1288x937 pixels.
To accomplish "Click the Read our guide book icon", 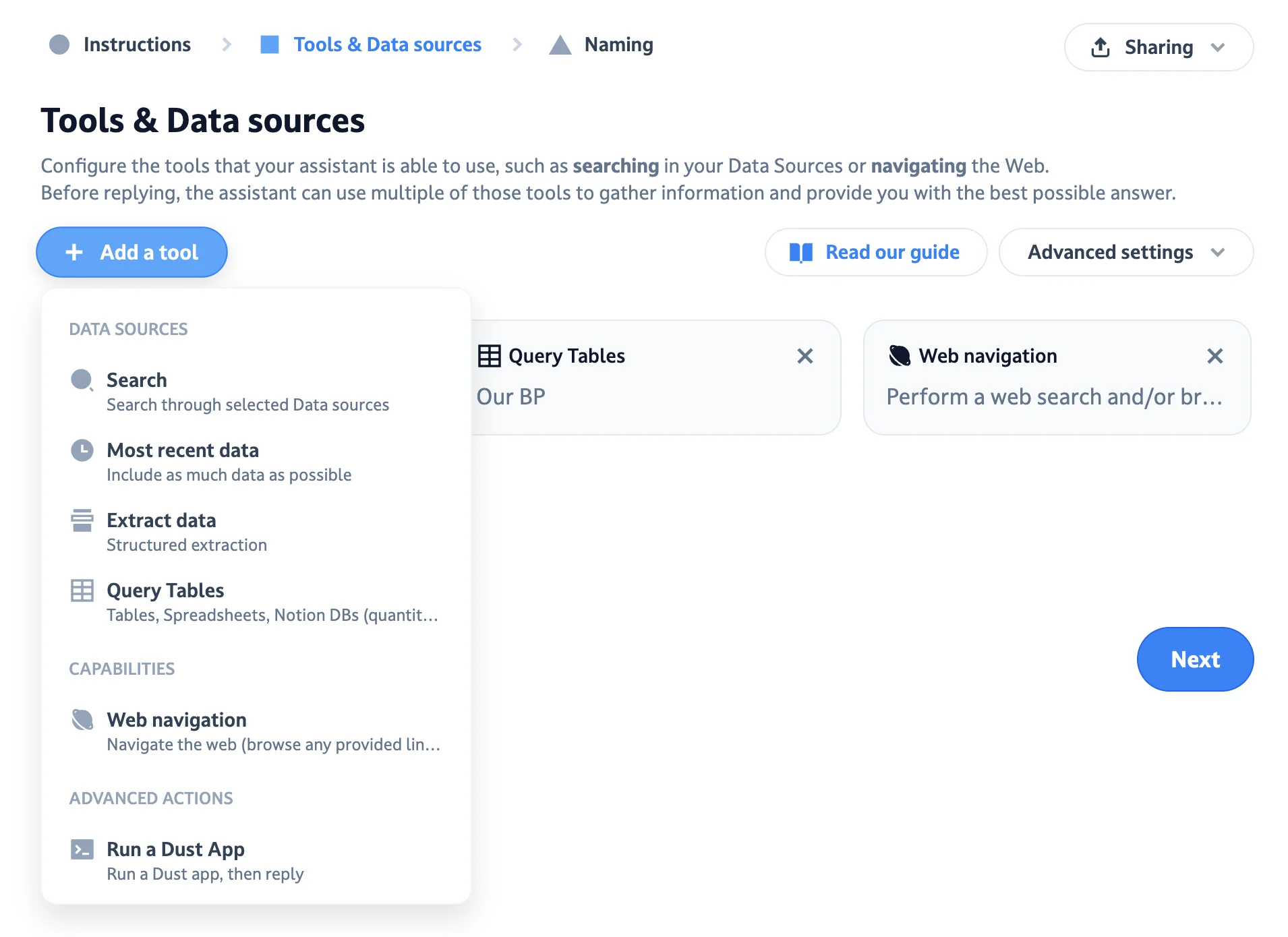I will pos(801,252).
